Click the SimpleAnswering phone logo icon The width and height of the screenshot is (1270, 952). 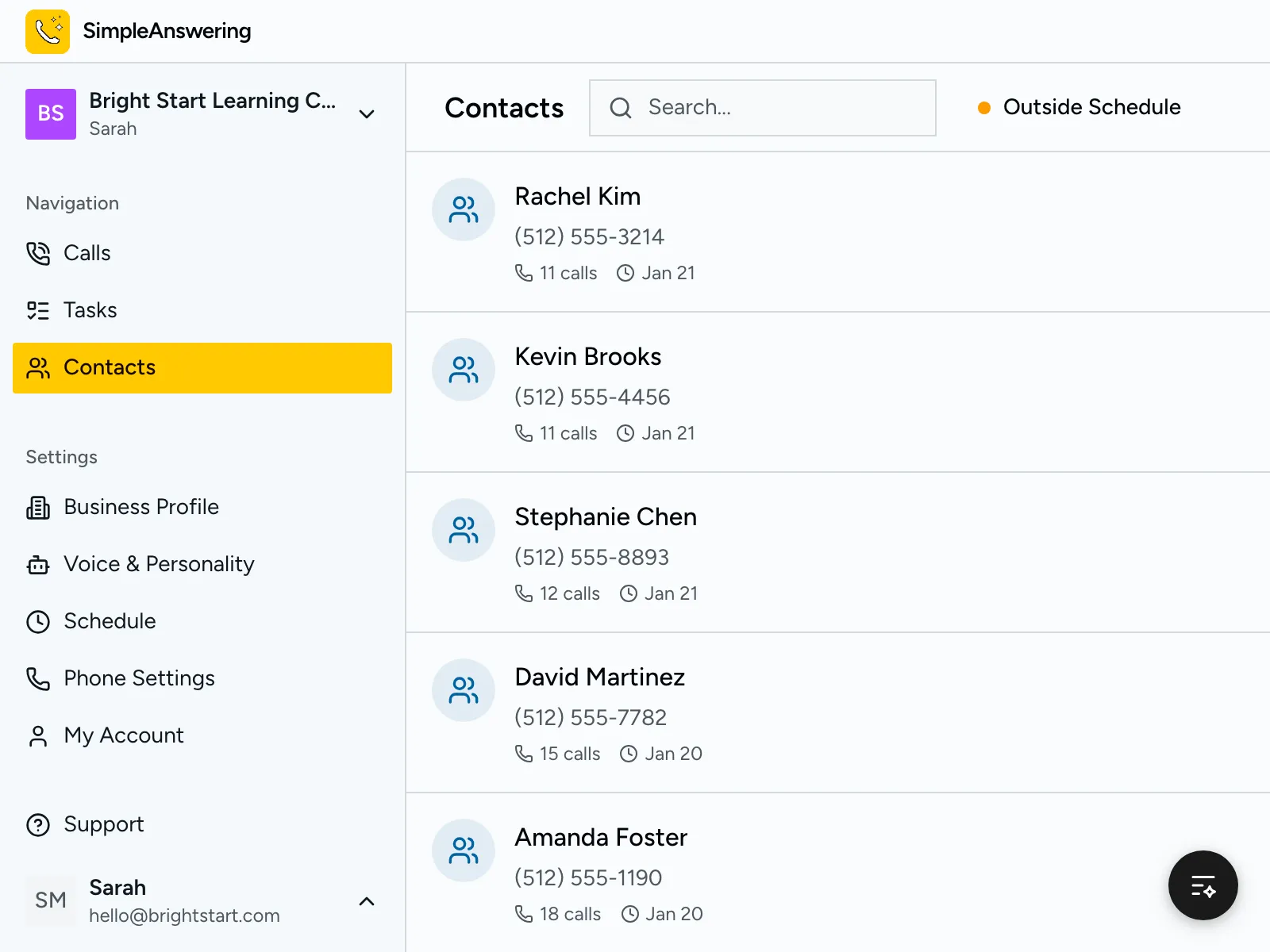(x=47, y=31)
